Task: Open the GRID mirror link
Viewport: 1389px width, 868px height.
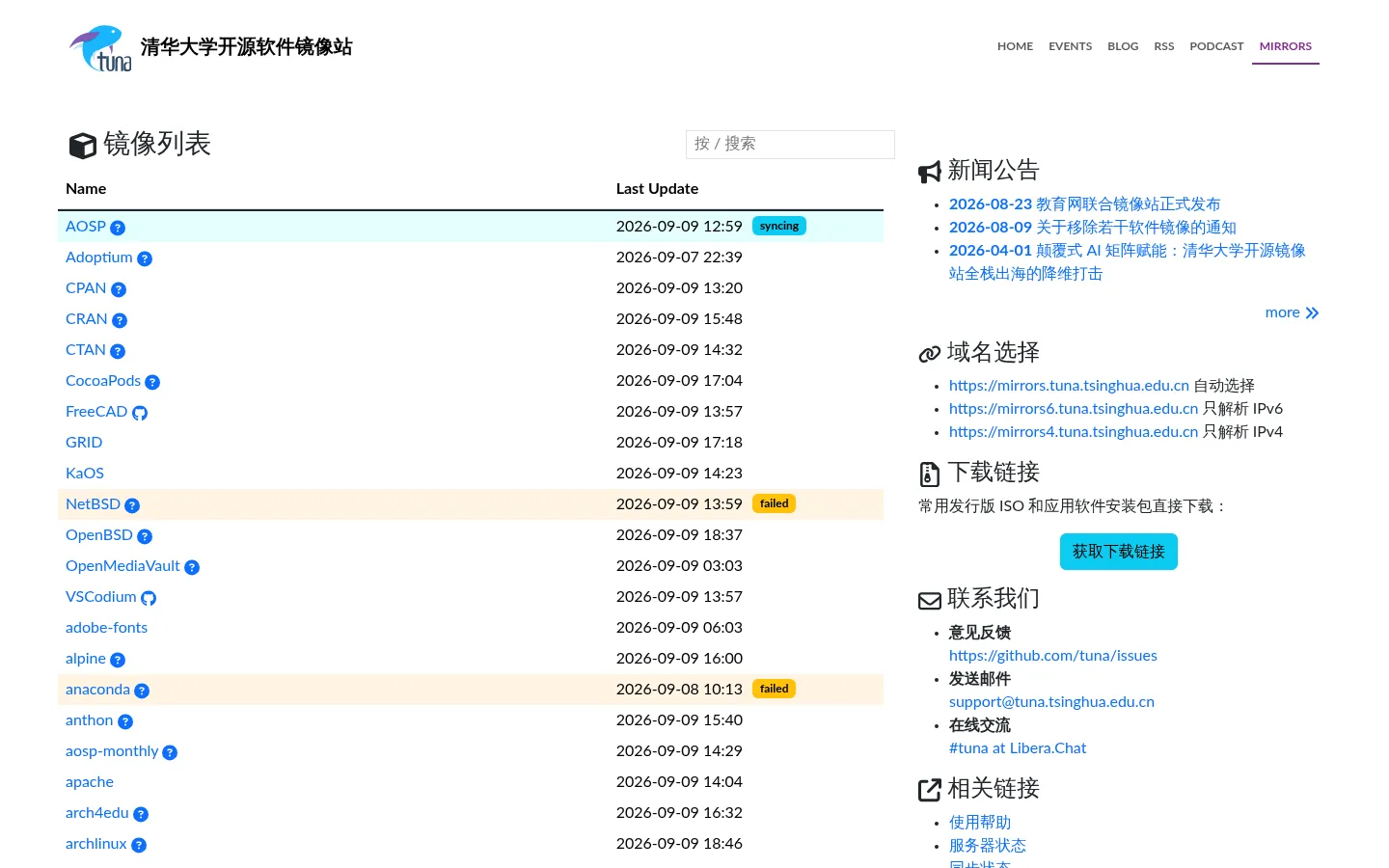Action: (84, 443)
